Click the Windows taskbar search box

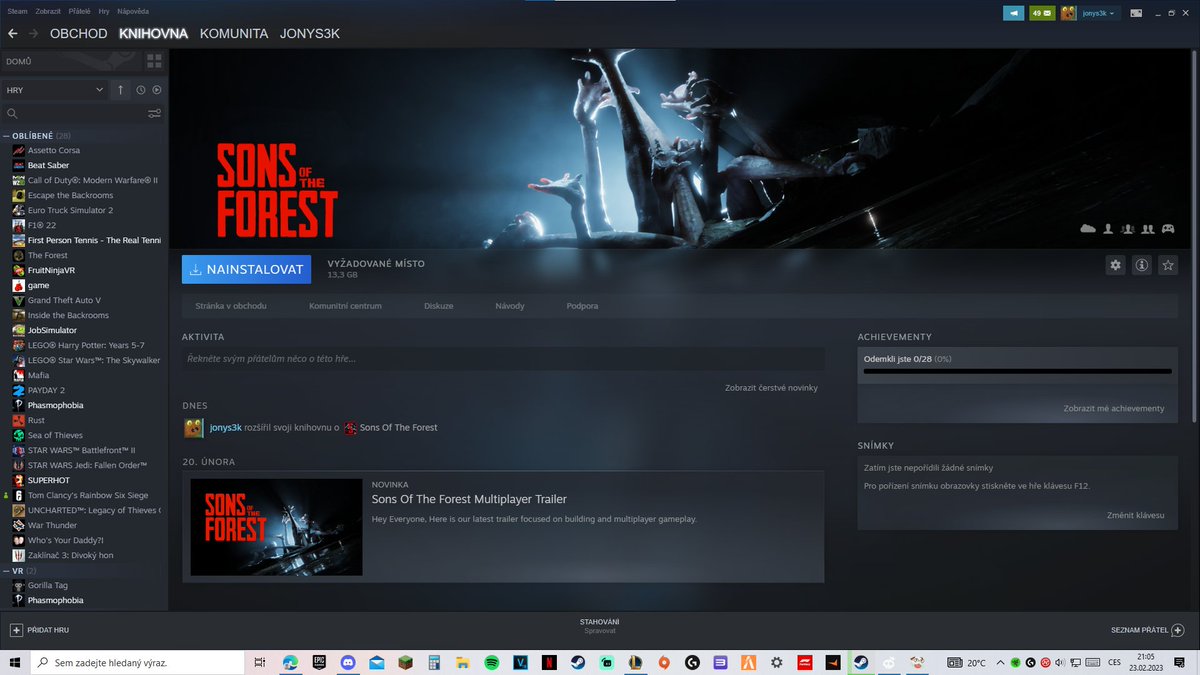point(136,662)
